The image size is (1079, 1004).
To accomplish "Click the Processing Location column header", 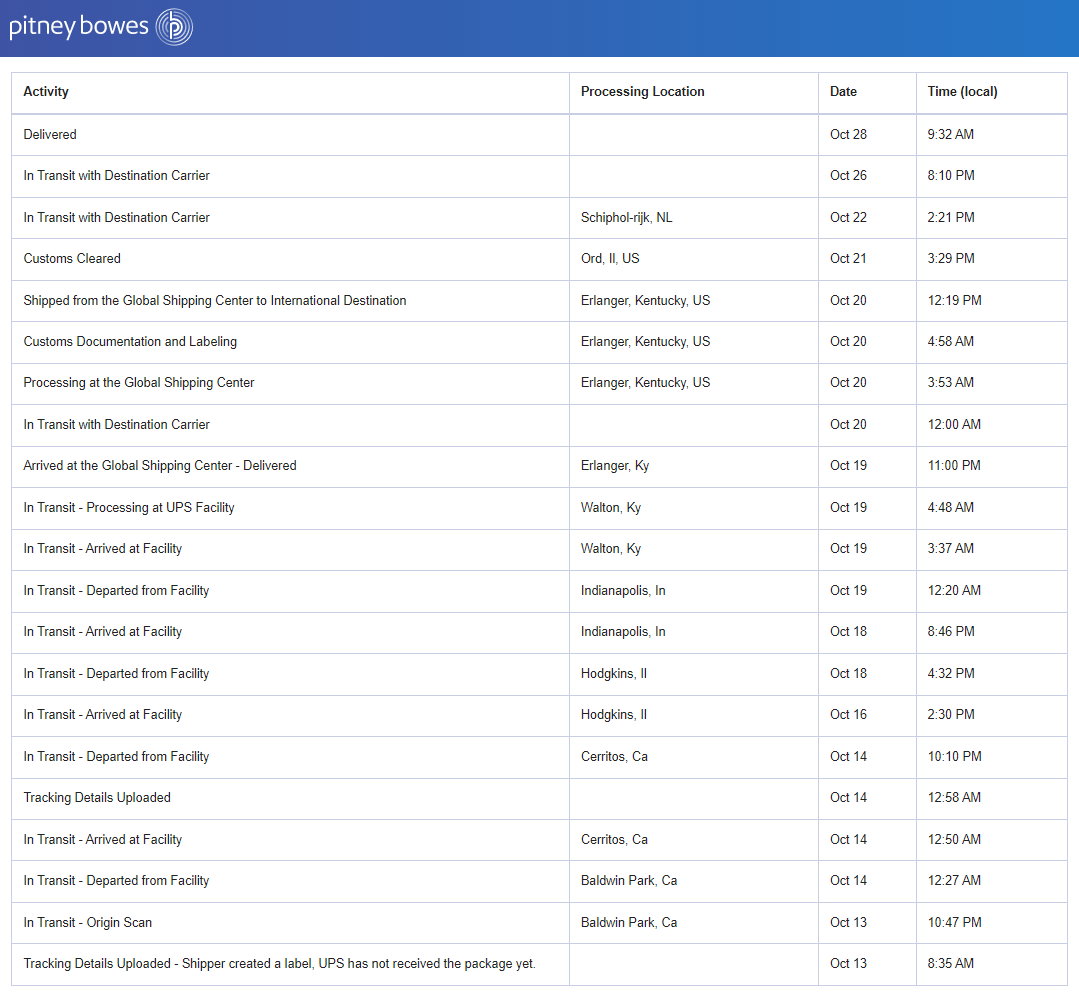I will pyautogui.click(x=643, y=91).
